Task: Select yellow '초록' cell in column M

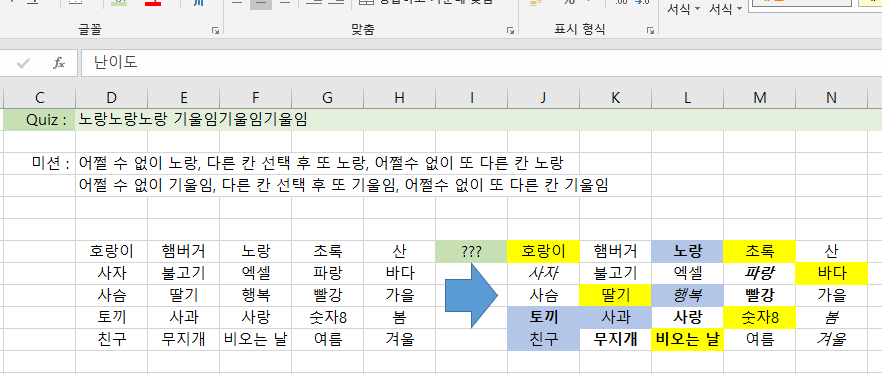Action: [x=759, y=251]
